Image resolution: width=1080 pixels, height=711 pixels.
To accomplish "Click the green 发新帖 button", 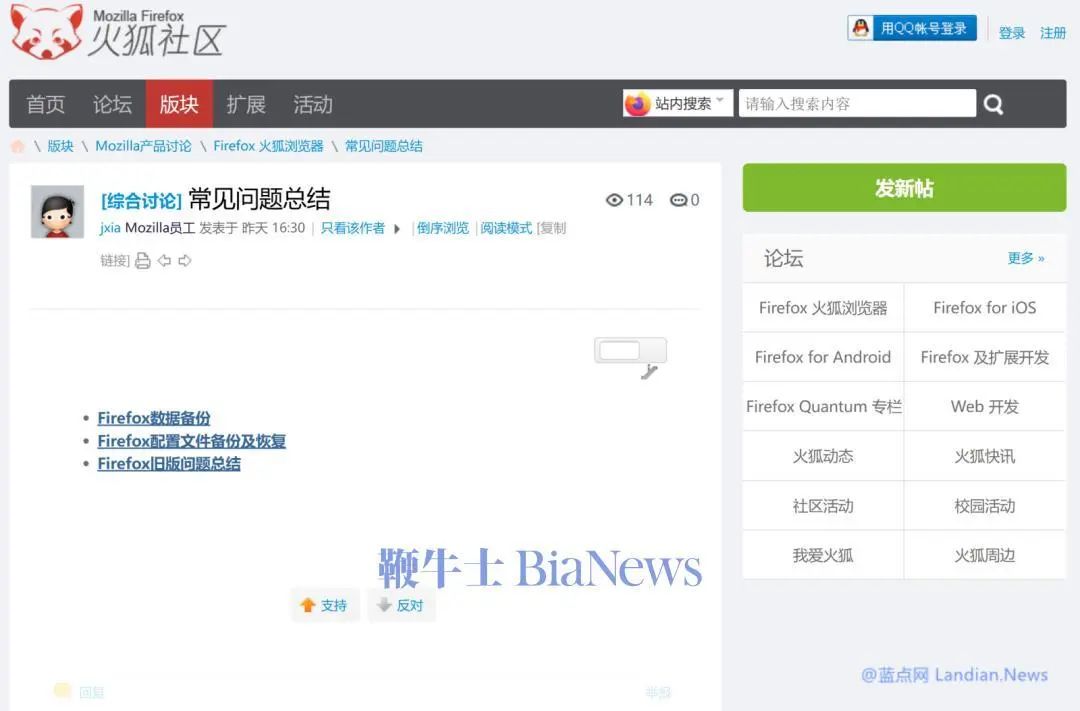I will [x=904, y=187].
